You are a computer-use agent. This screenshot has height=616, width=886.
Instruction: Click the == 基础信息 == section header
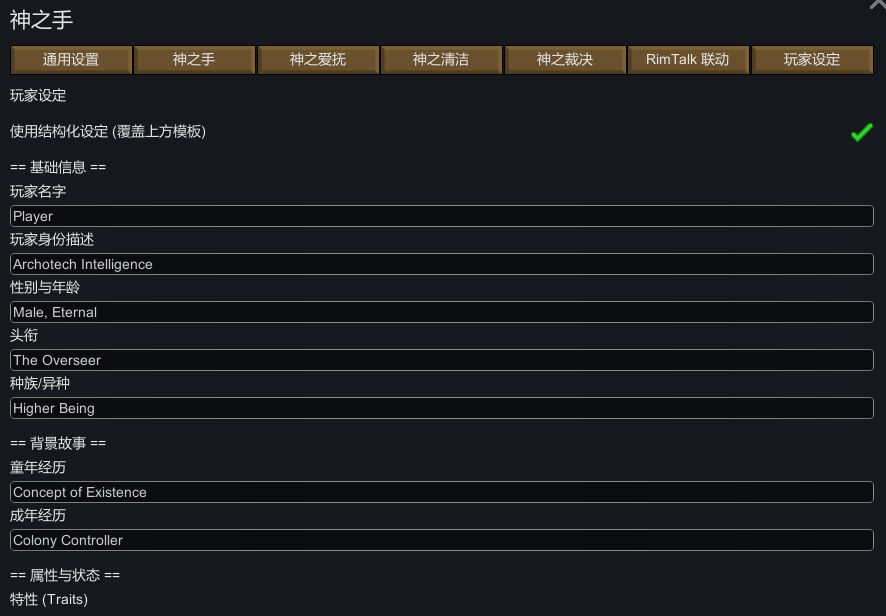58,167
